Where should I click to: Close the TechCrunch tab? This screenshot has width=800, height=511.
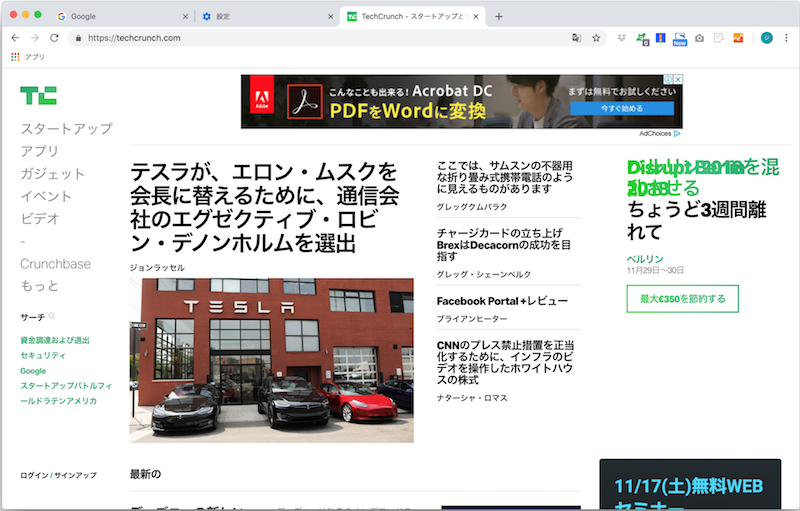point(476,16)
